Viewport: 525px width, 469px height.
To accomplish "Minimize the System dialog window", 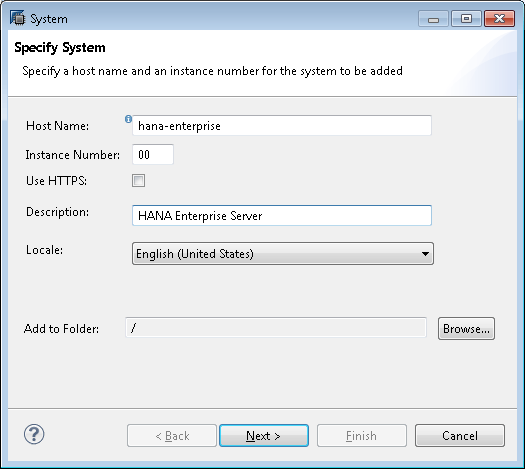I will [x=433, y=18].
